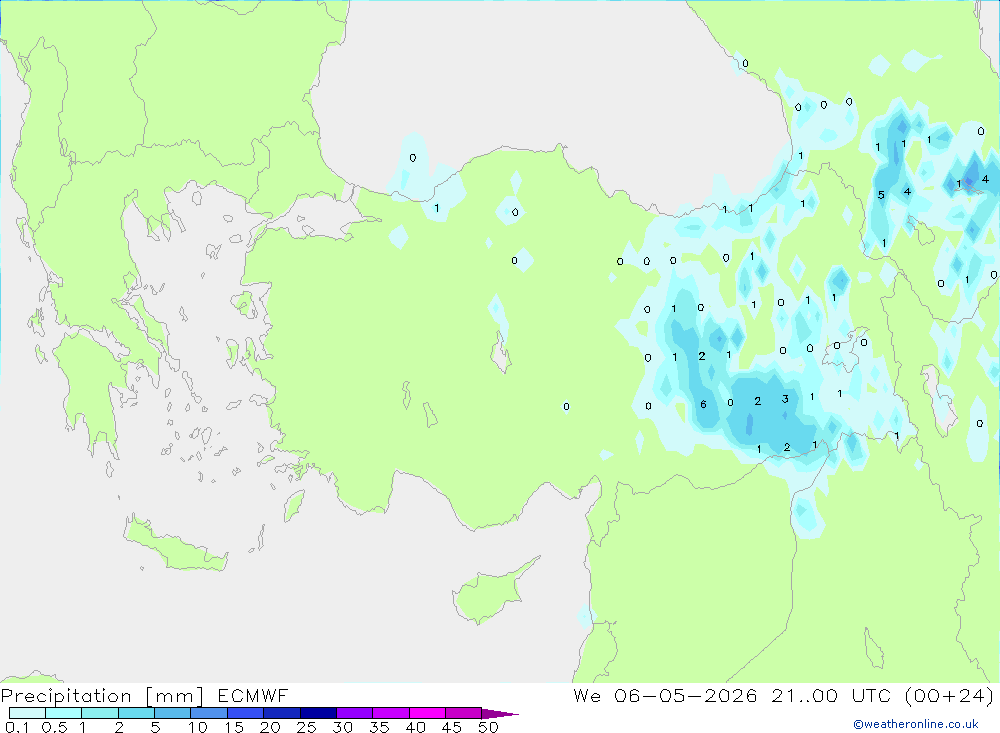Click the 45–50 mm legend swatch

[x=464, y=713]
